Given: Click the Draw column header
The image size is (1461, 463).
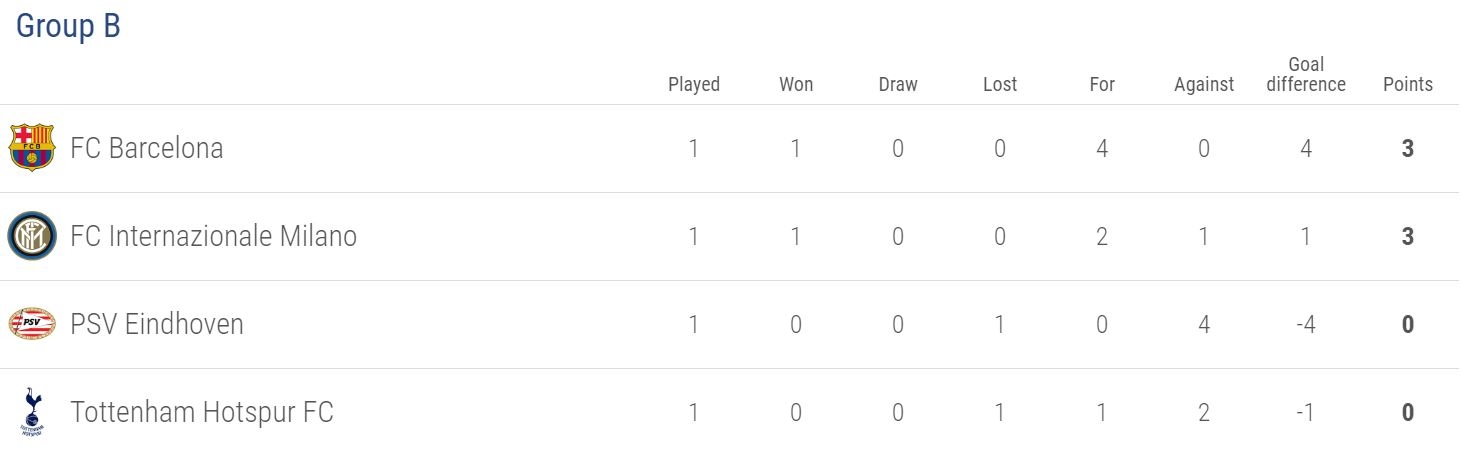Looking at the screenshot, I should click(x=898, y=84).
